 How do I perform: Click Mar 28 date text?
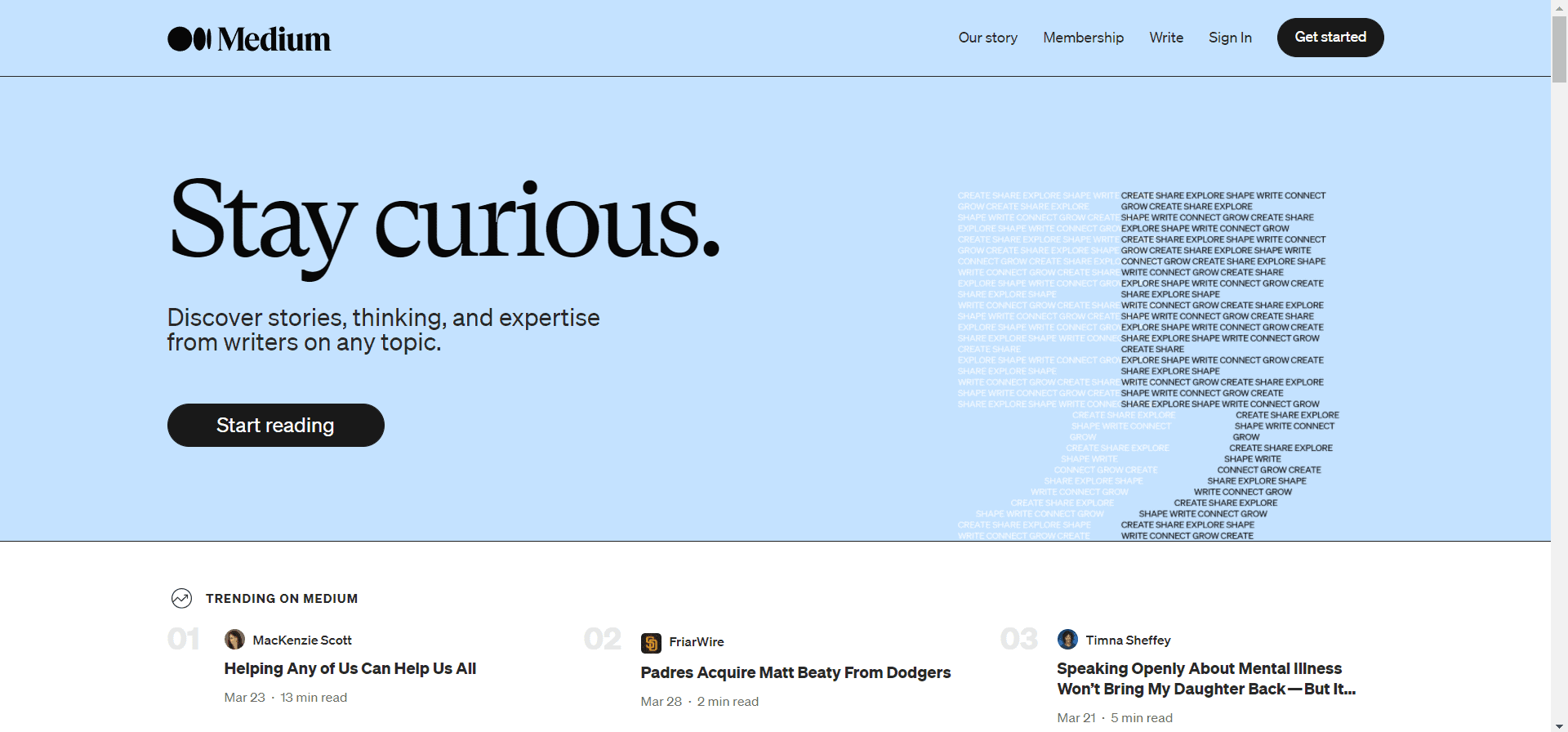click(x=661, y=702)
